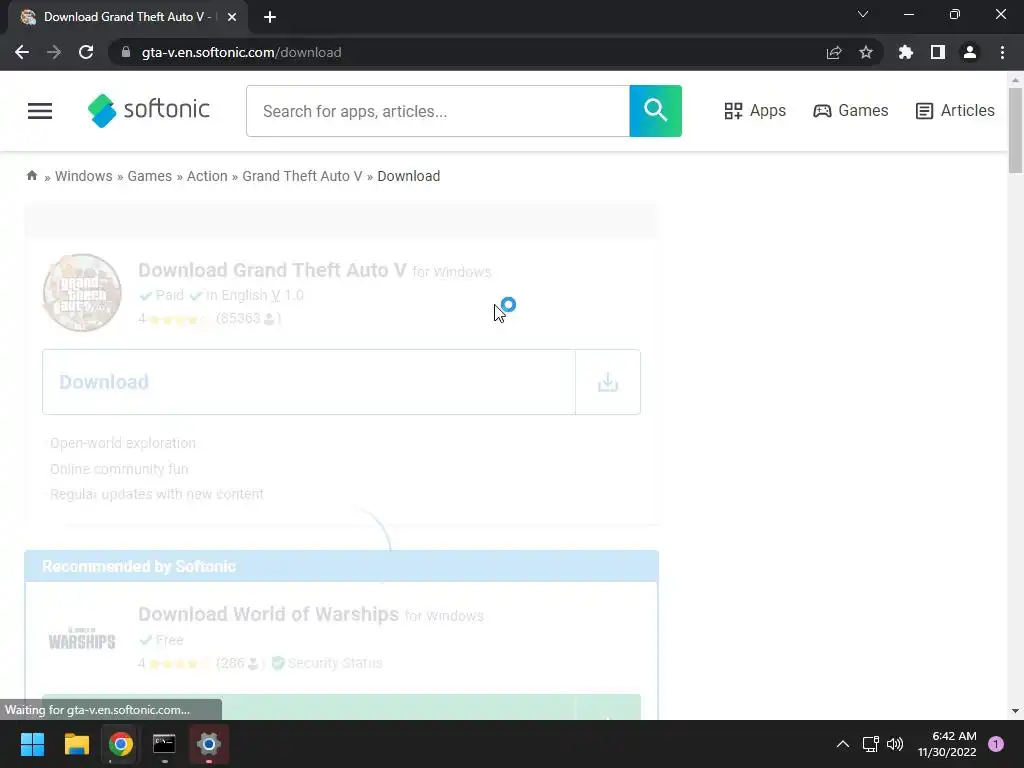Reload the current page
The image size is (1024, 768).
click(x=86, y=52)
